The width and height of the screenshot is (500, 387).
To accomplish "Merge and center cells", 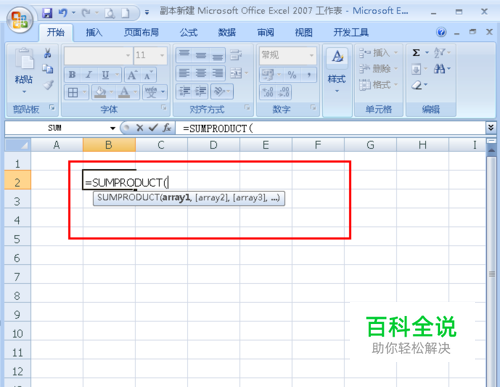I will coord(236,73).
